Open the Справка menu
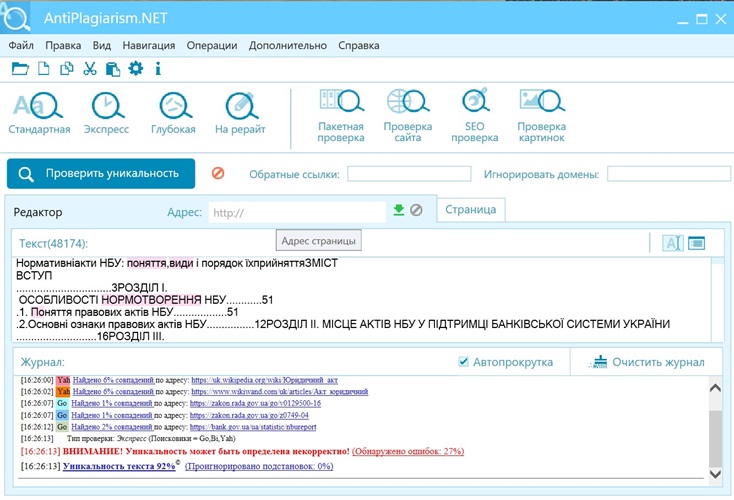 click(359, 45)
